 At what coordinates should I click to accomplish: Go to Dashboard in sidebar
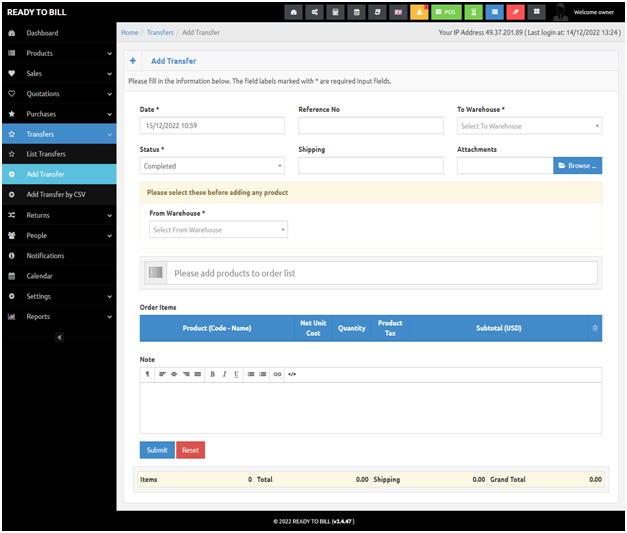[59, 33]
